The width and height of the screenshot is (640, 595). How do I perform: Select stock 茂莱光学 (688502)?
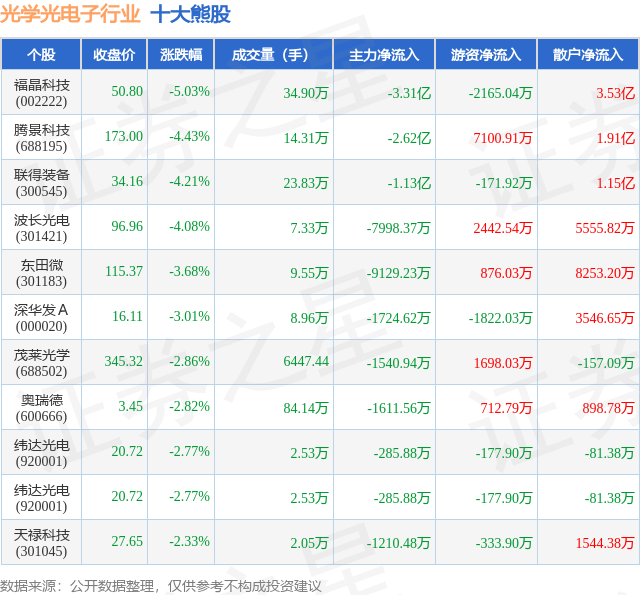point(41,362)
